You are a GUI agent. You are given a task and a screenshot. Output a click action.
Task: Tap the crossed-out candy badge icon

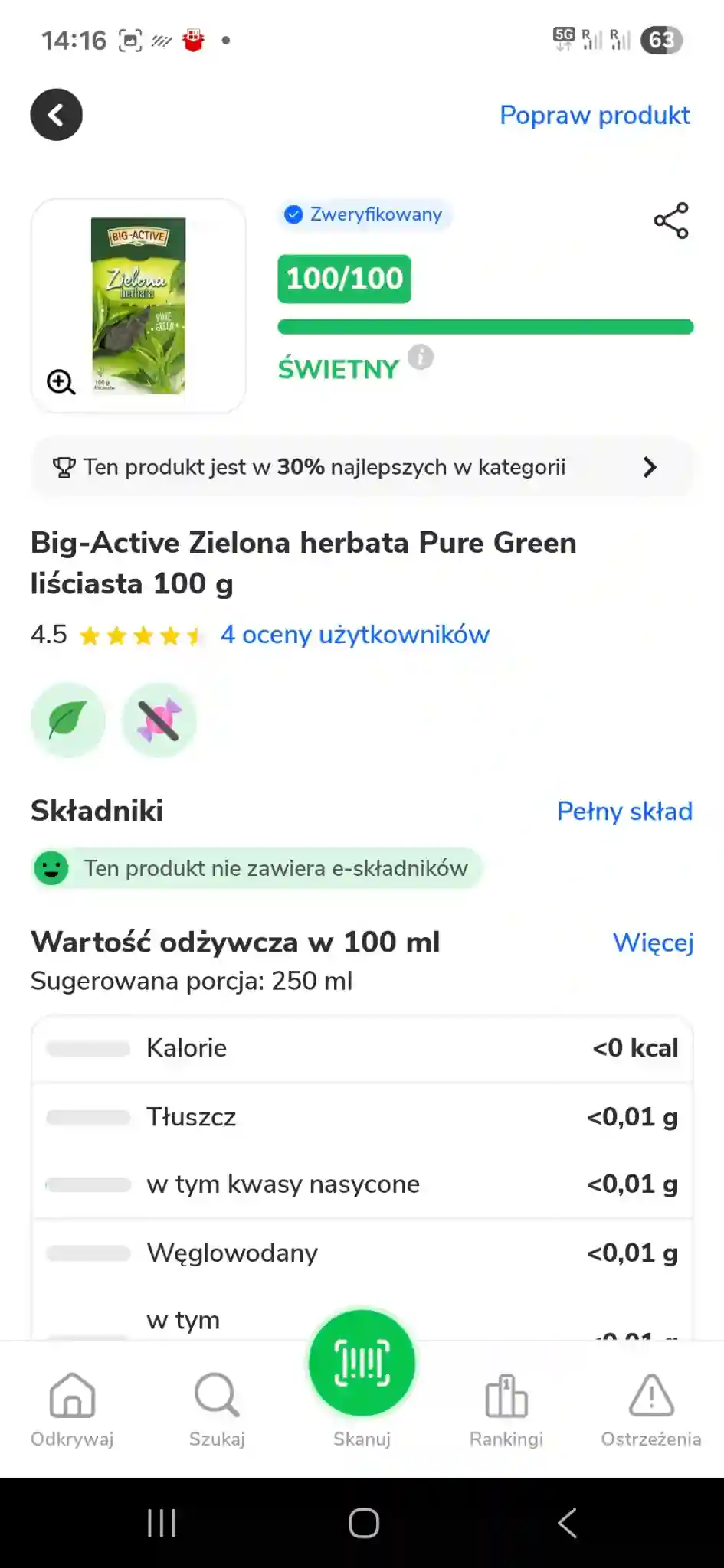click(159, 720)
